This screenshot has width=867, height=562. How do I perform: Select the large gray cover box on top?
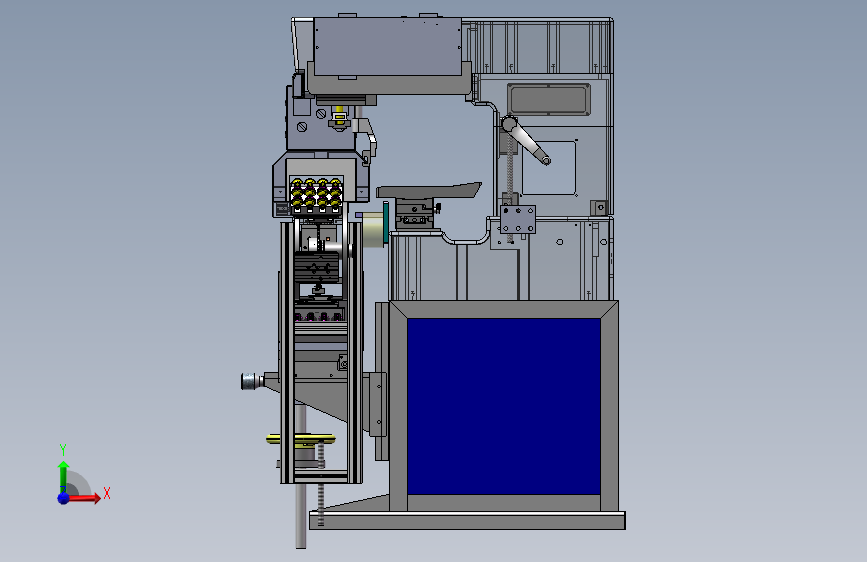[x=388, y=46]
